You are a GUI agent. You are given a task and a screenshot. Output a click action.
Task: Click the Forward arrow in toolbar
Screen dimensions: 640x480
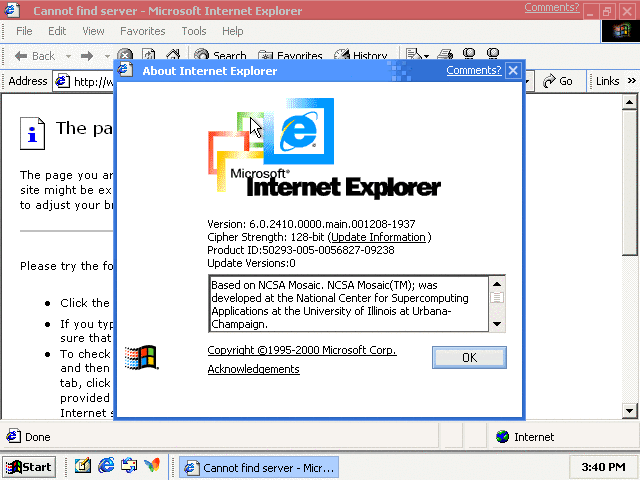coord(87,56)
